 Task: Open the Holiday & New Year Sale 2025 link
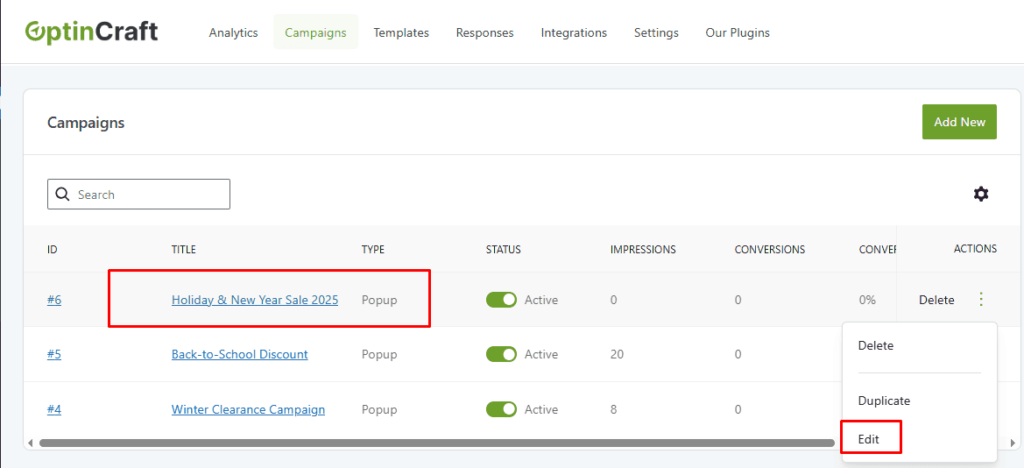(254, 300)
